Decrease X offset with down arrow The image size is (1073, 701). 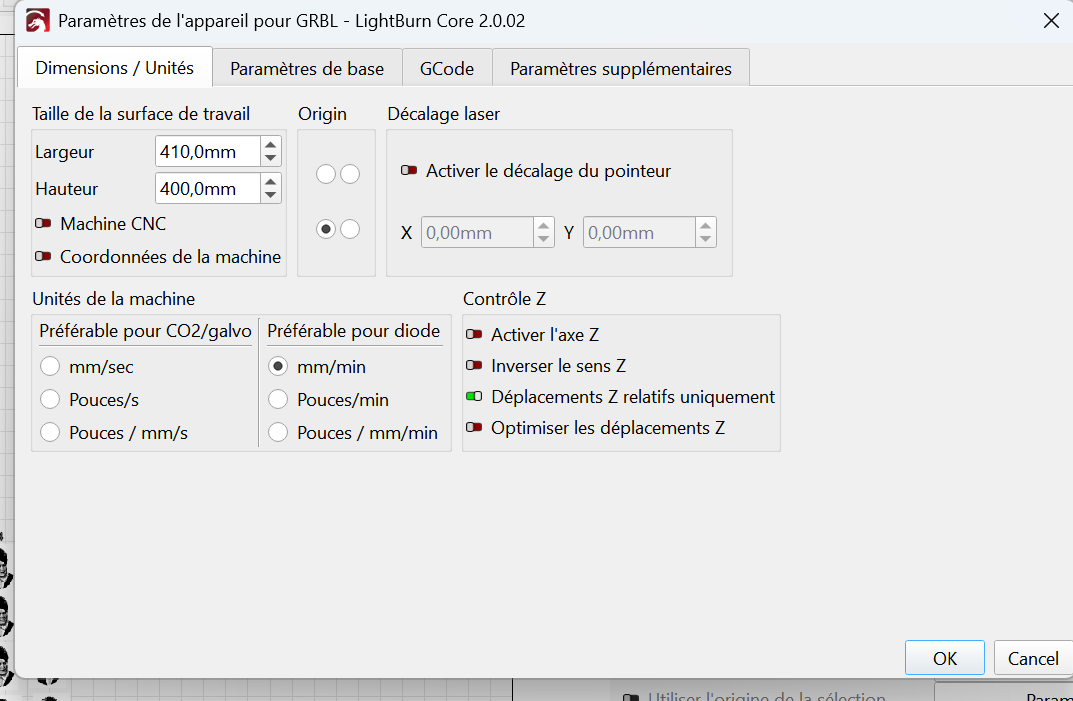pyautogui.click(x=543, y=239)
